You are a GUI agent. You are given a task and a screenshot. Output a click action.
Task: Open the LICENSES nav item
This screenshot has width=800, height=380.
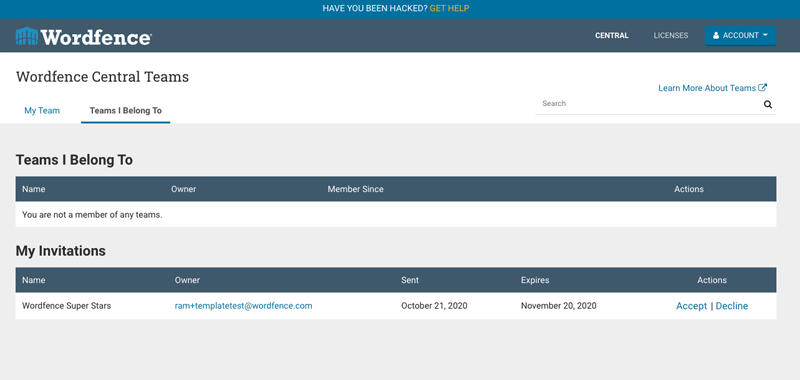point(670,36)
